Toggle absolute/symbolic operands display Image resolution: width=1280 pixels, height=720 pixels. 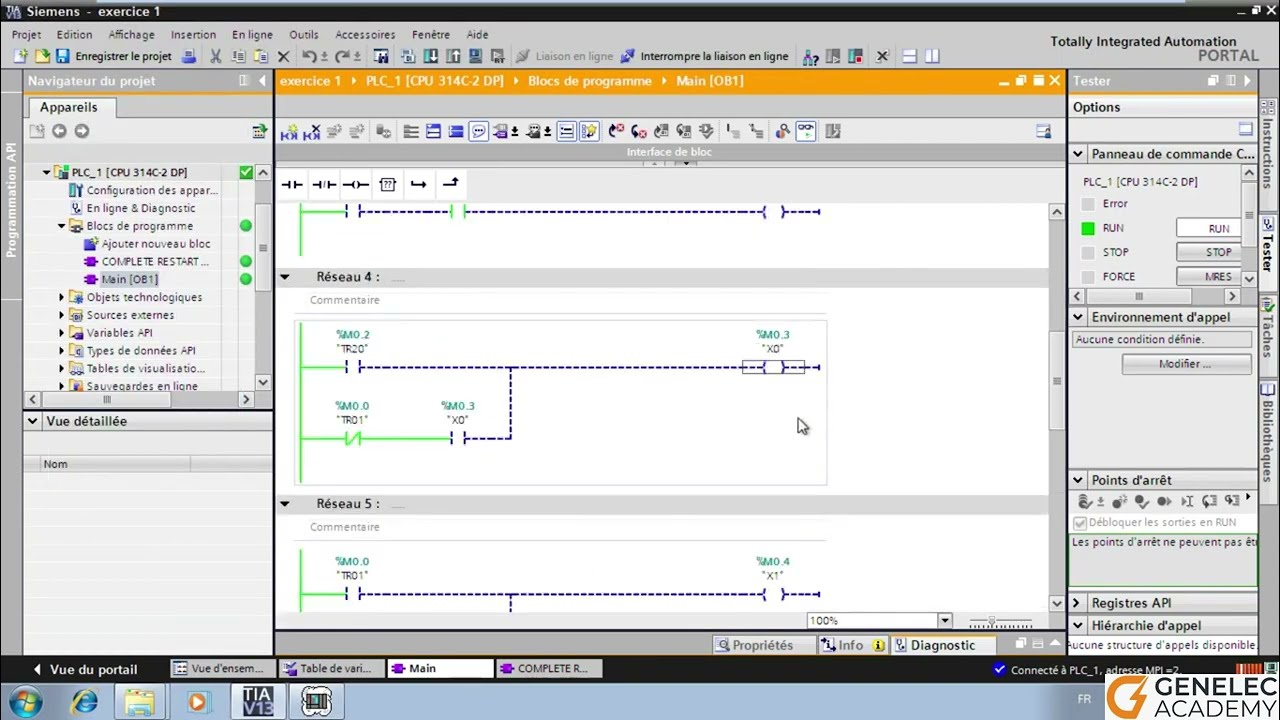pyautogui.click(x=499, y=131)
